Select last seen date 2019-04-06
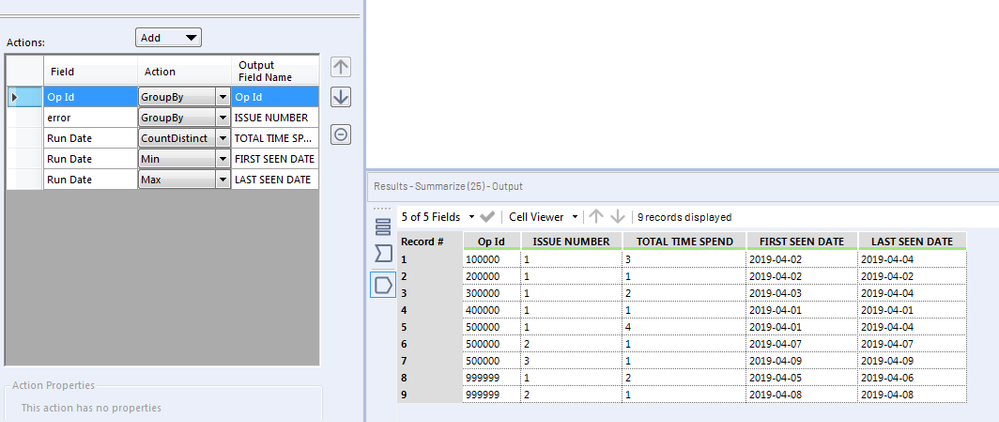The height and width of the screenshot is (422, 999). click(x=913, y=377)
